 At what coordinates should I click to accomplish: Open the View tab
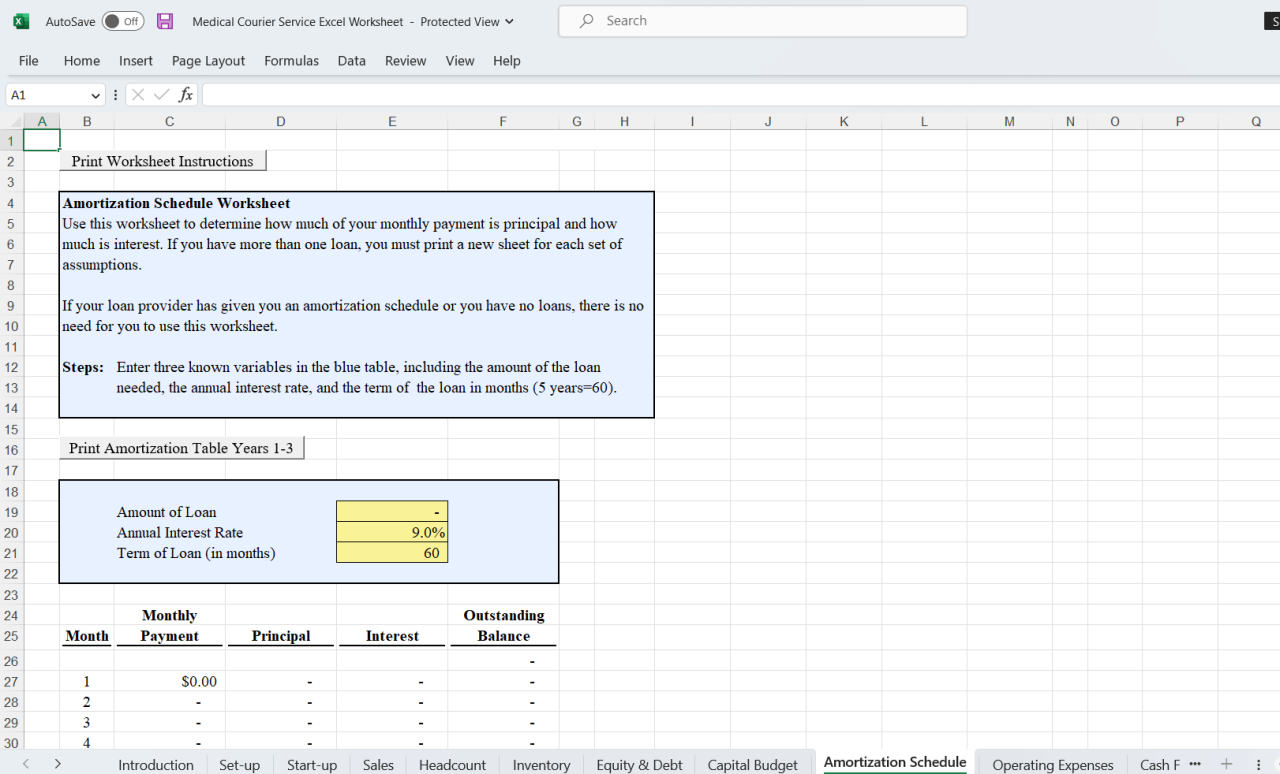click(x=460, y=61)
